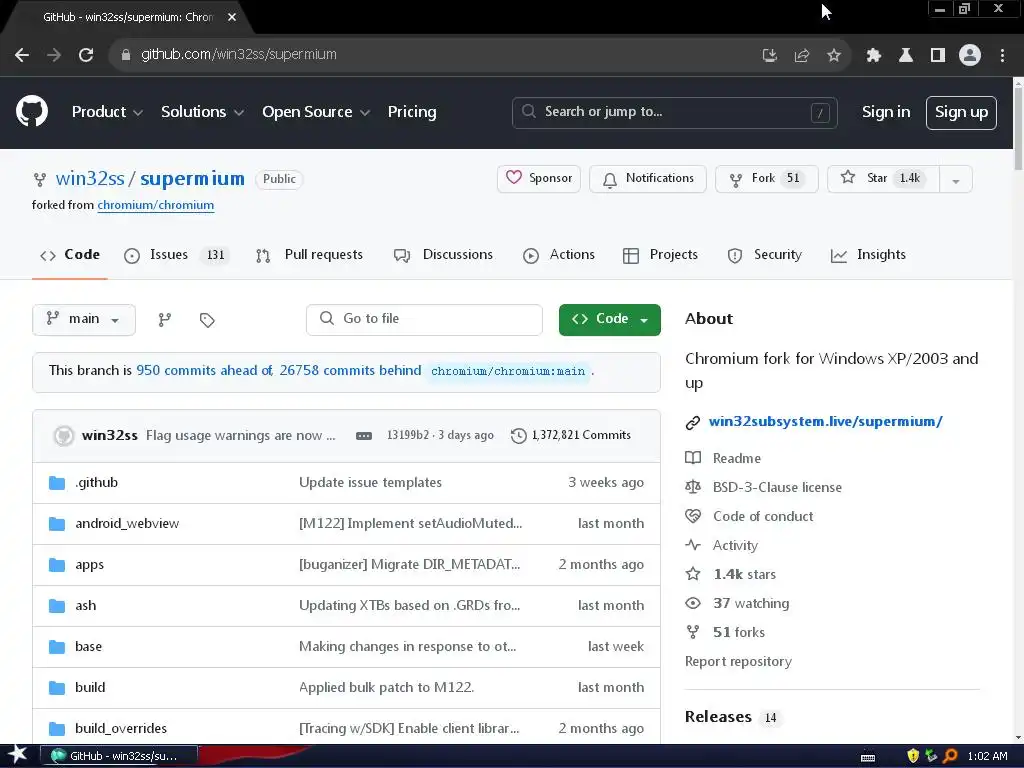Bookmark this page with the star icon
The height and width of the screenshot is (768, 1024).
click(x=833, y=55)
